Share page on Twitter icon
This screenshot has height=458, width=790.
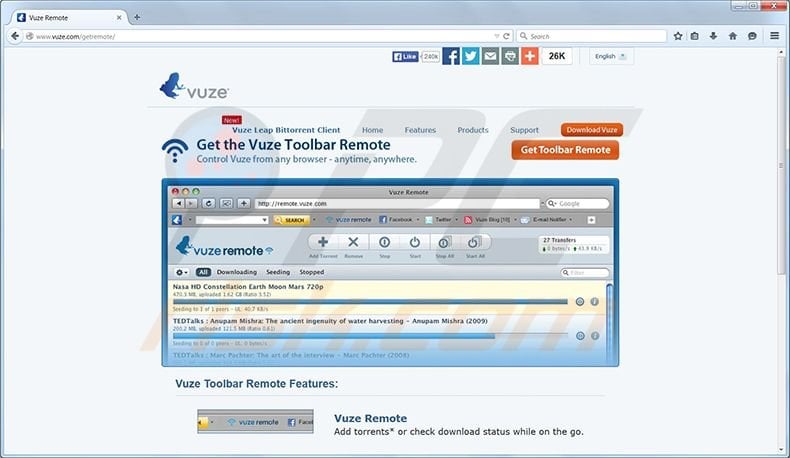(471, 56)
